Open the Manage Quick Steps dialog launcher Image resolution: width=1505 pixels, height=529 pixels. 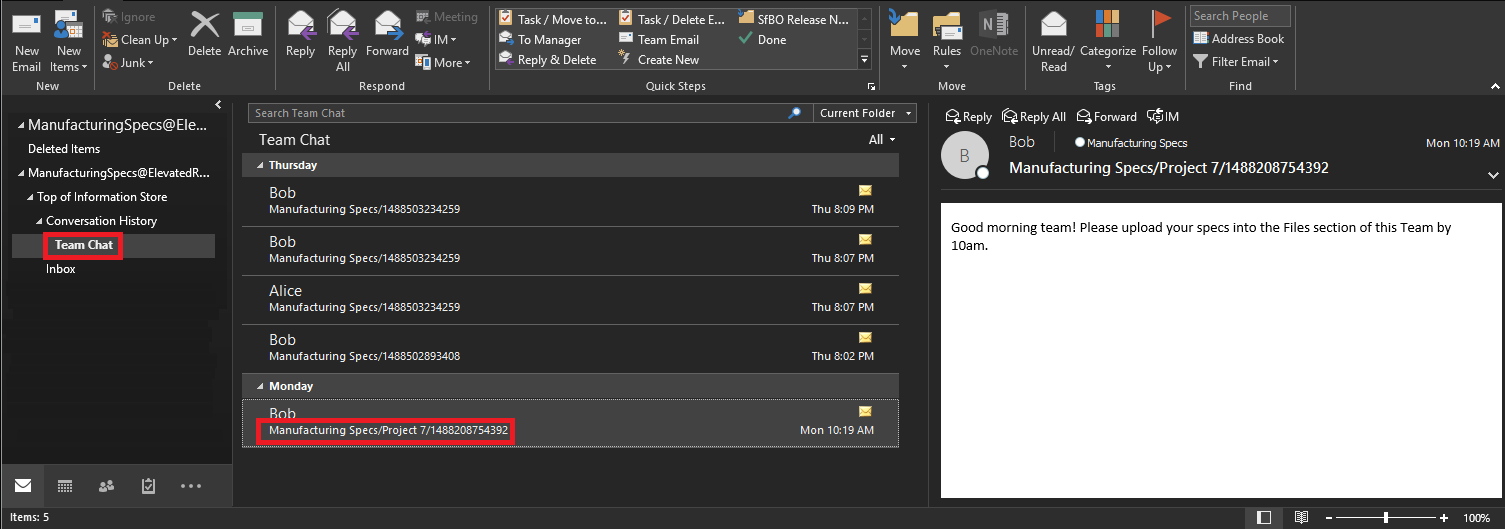870,87
